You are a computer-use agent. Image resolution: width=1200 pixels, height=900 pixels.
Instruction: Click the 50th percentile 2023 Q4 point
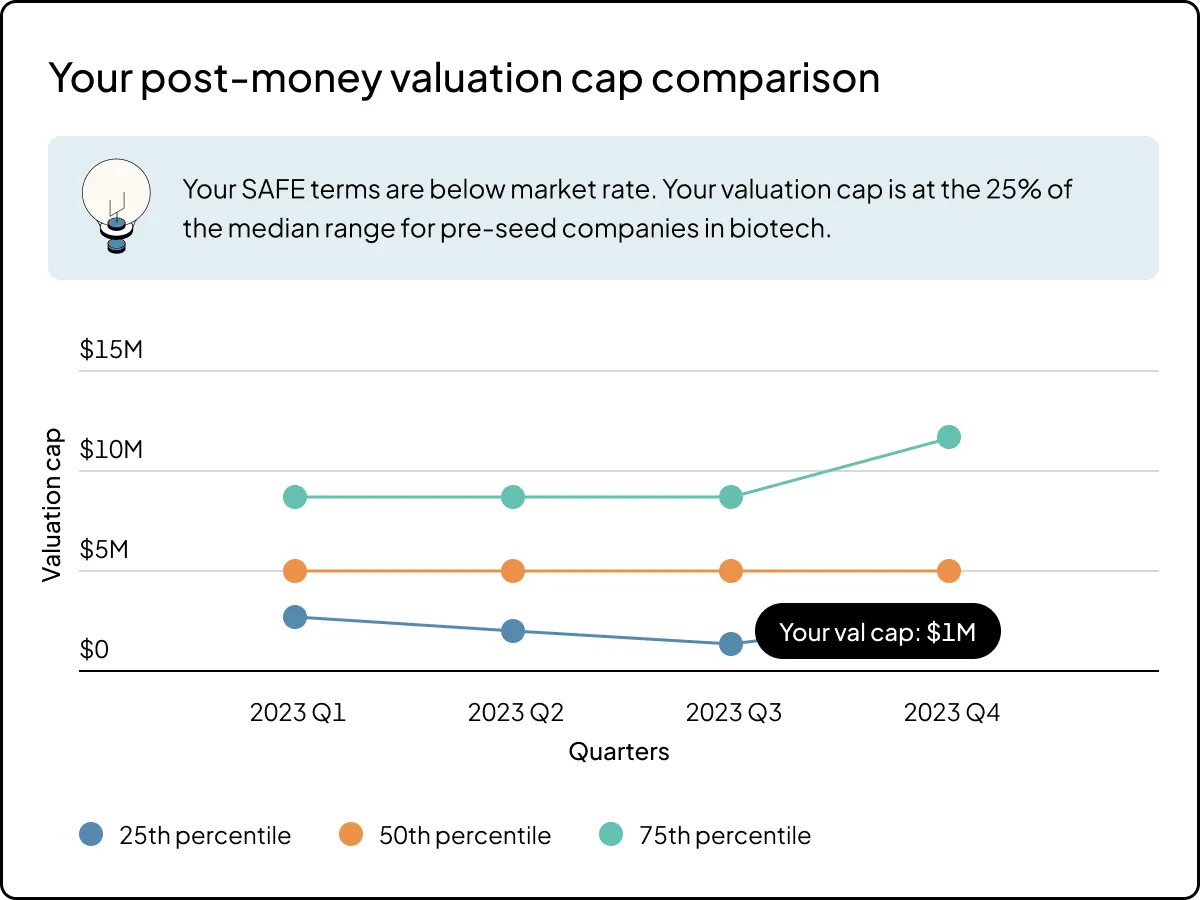949,571
